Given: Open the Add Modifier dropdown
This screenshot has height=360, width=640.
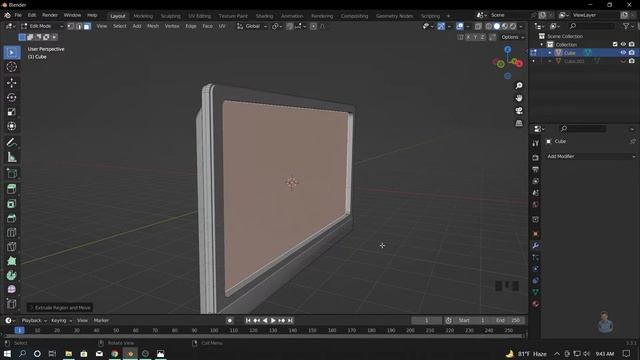Looking at the screenshot, I should coord(591,156).
